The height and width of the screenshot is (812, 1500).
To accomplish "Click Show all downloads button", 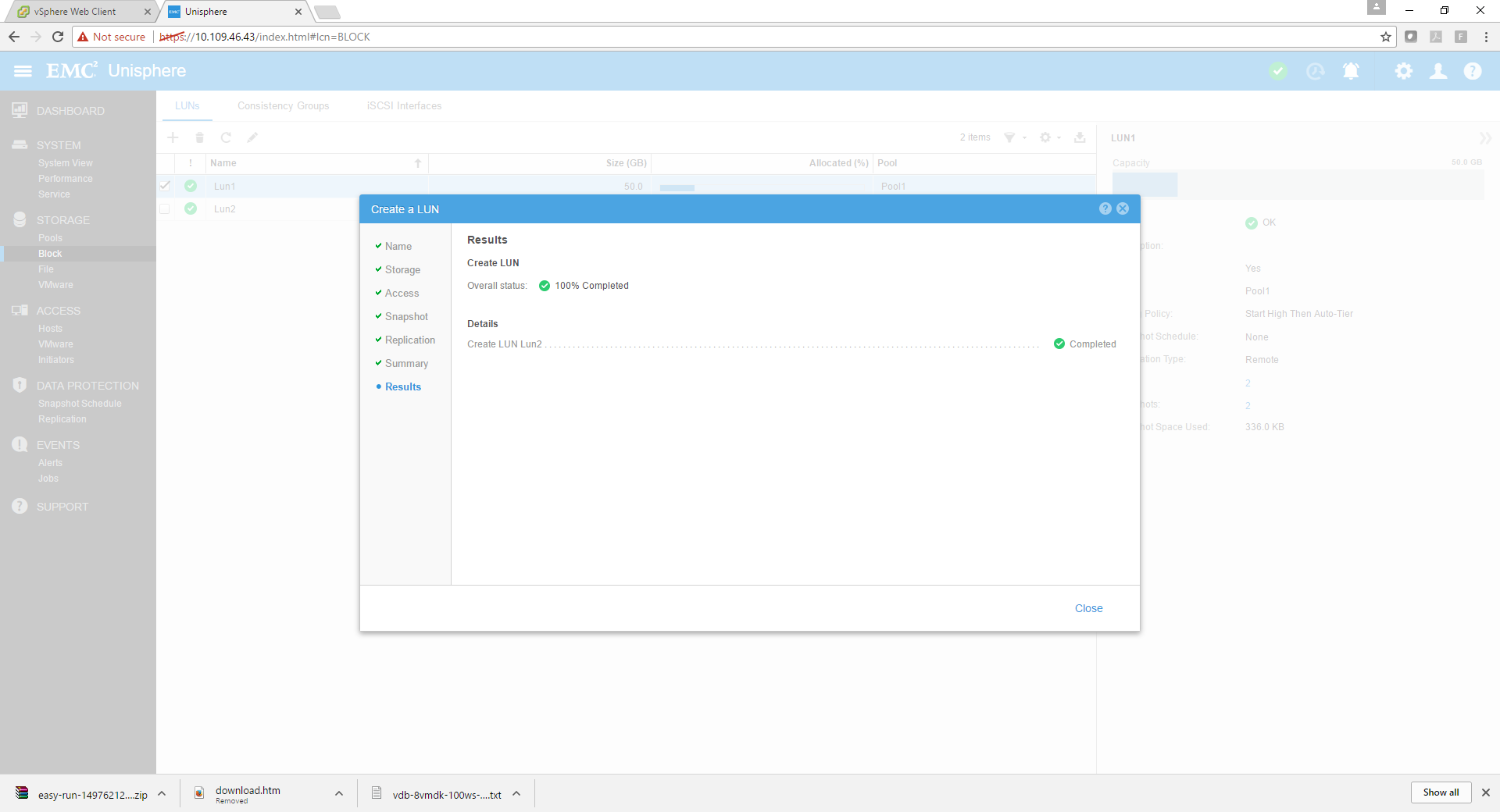I will 1440,792.
